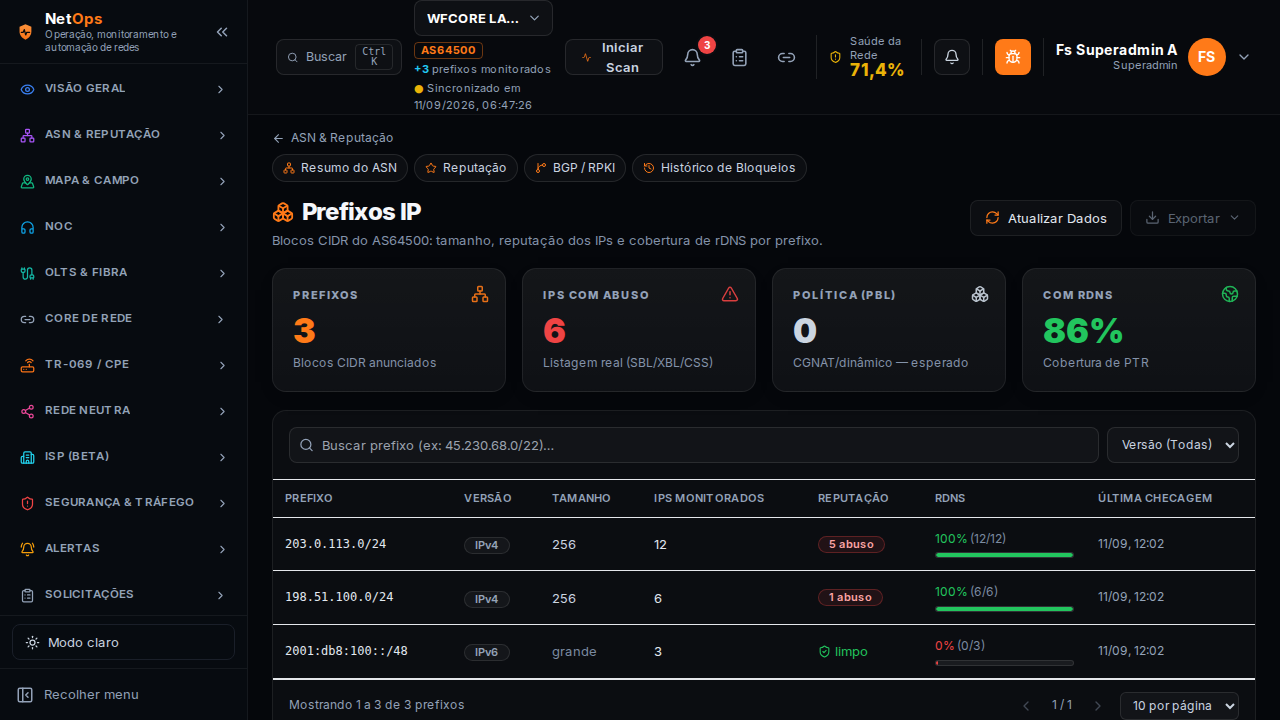Expand the Core de Rede chevron
This screenshot has height=720, width=1280.
pyautogui.click(x=221, y=320)
